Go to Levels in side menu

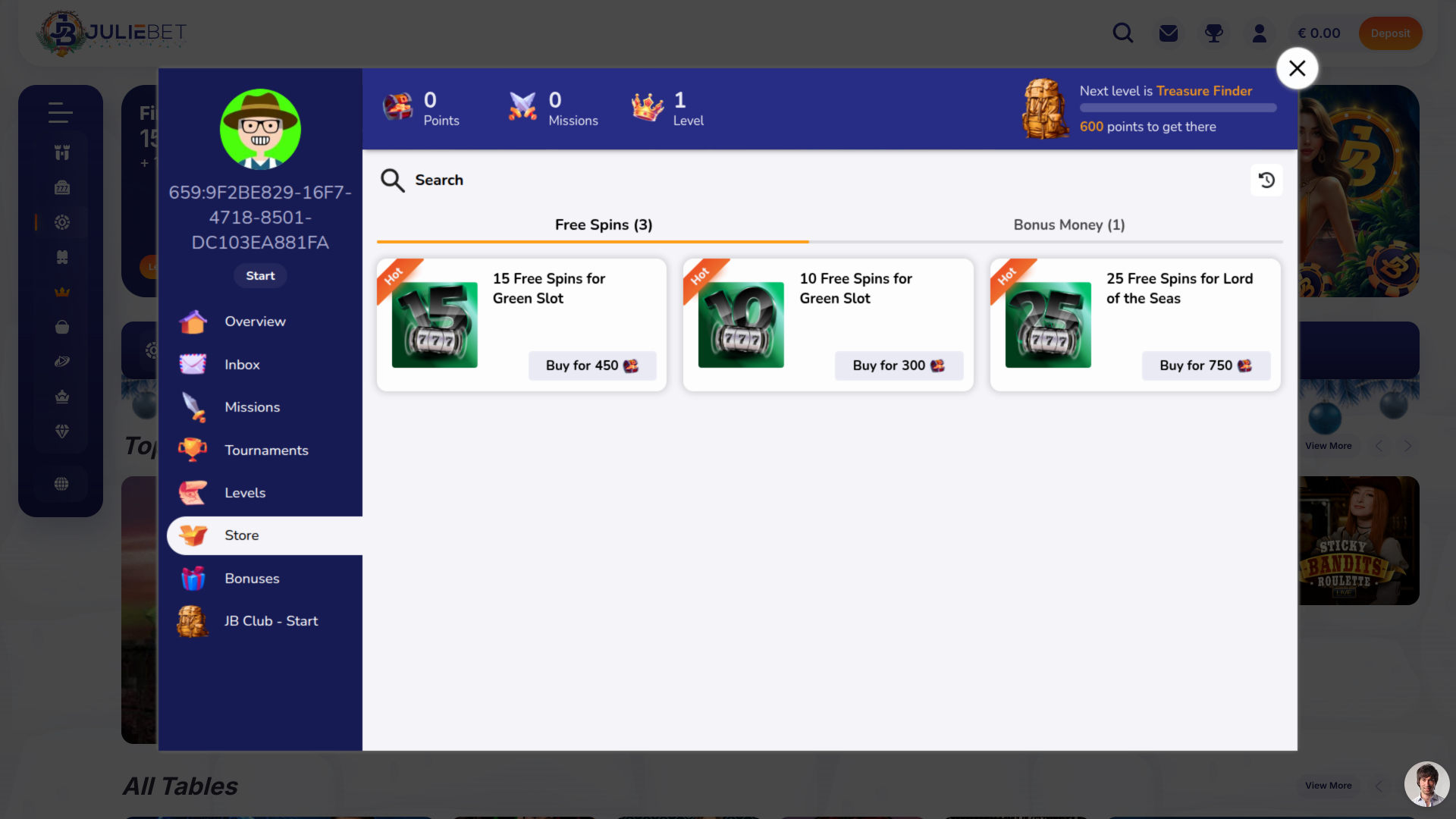[x=245, y=493]
